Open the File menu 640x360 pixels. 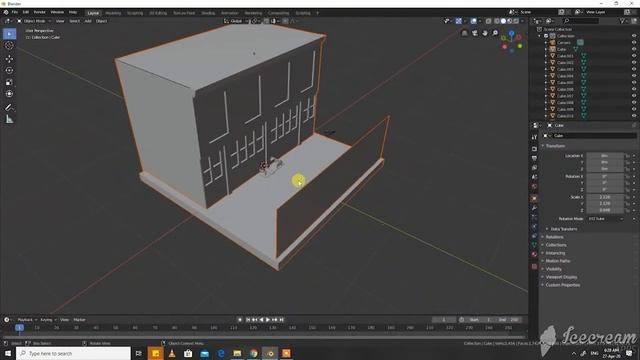coord(15,12)
